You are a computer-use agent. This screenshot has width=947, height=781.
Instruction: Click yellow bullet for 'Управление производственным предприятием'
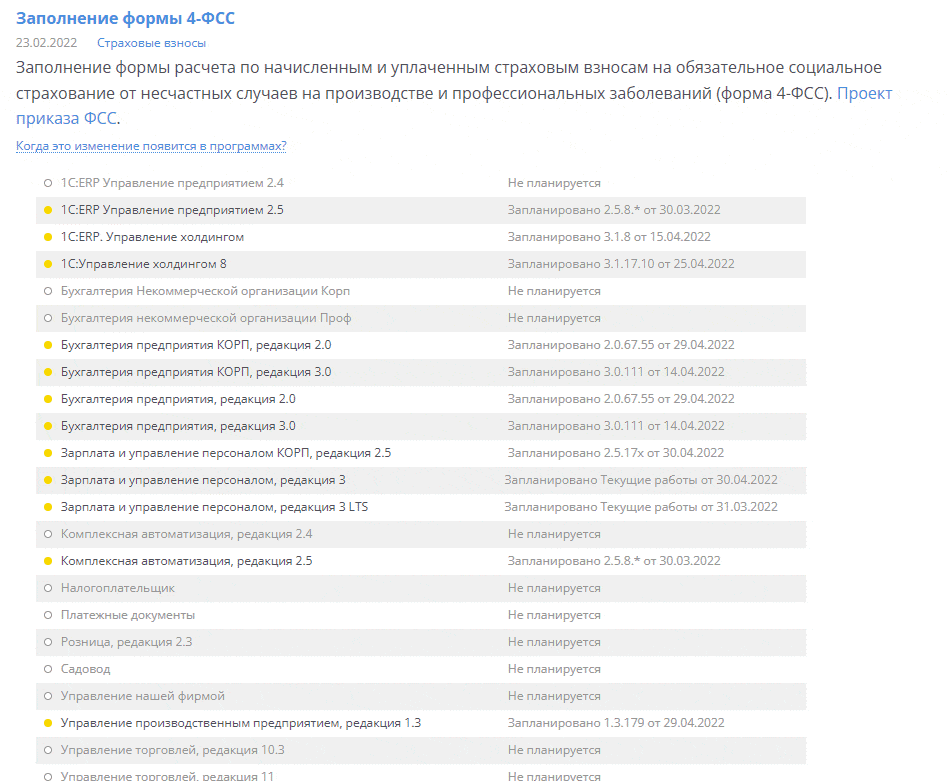[x=48, y=723]
